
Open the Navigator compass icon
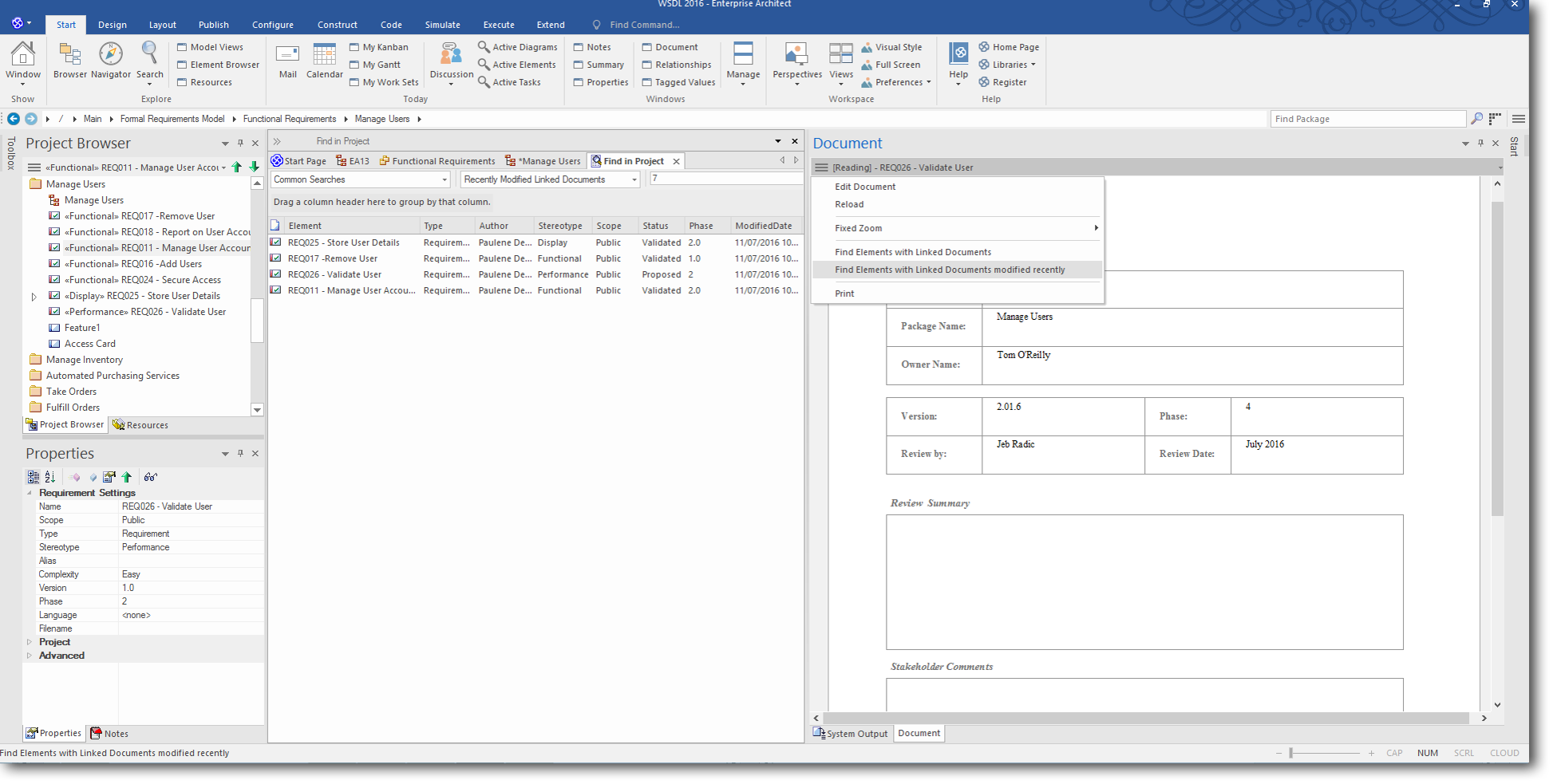pos(110,54)
